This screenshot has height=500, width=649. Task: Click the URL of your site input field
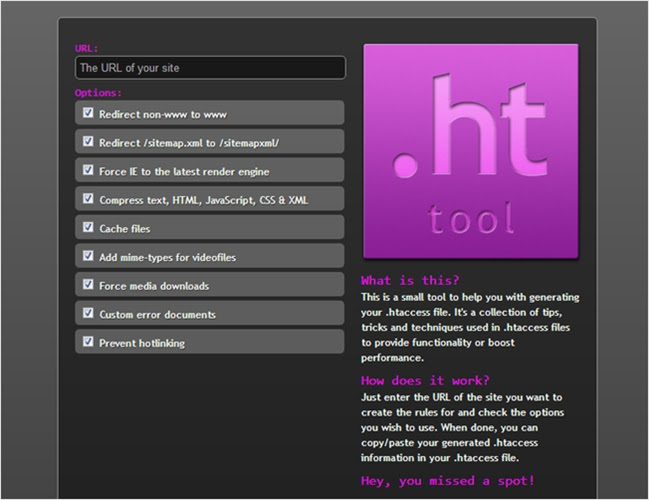click(210, 68)
